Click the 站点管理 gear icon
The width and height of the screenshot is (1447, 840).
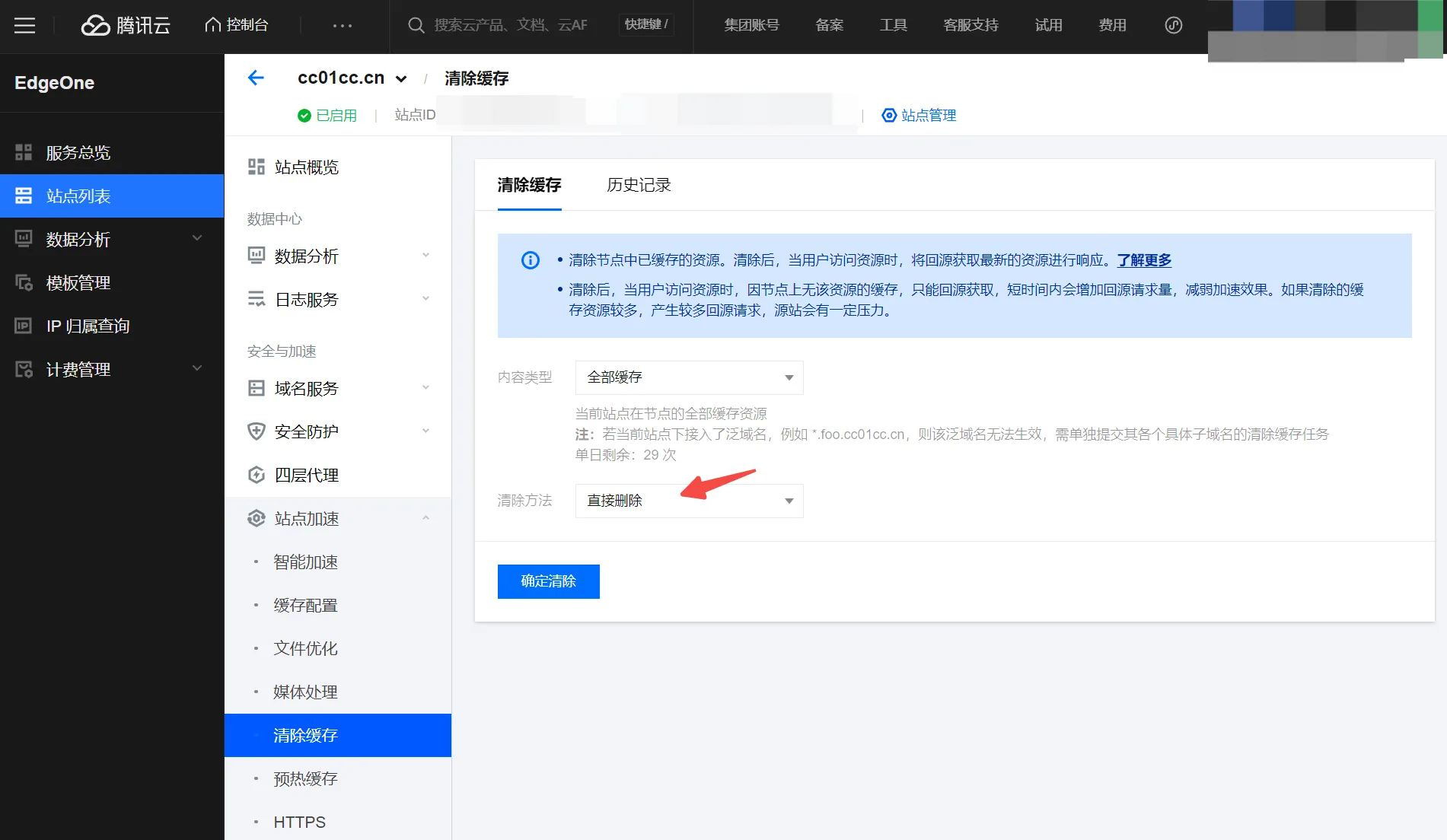889,116
